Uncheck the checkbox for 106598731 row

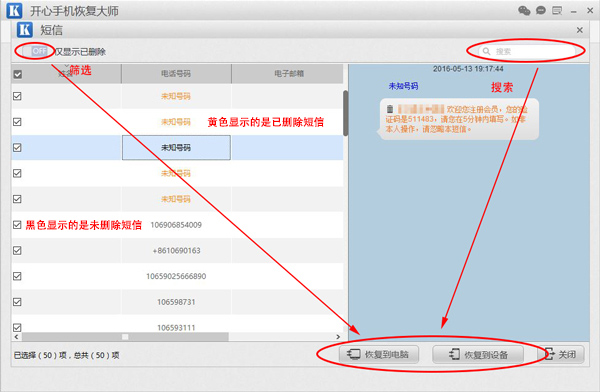[x=17, y=302]
